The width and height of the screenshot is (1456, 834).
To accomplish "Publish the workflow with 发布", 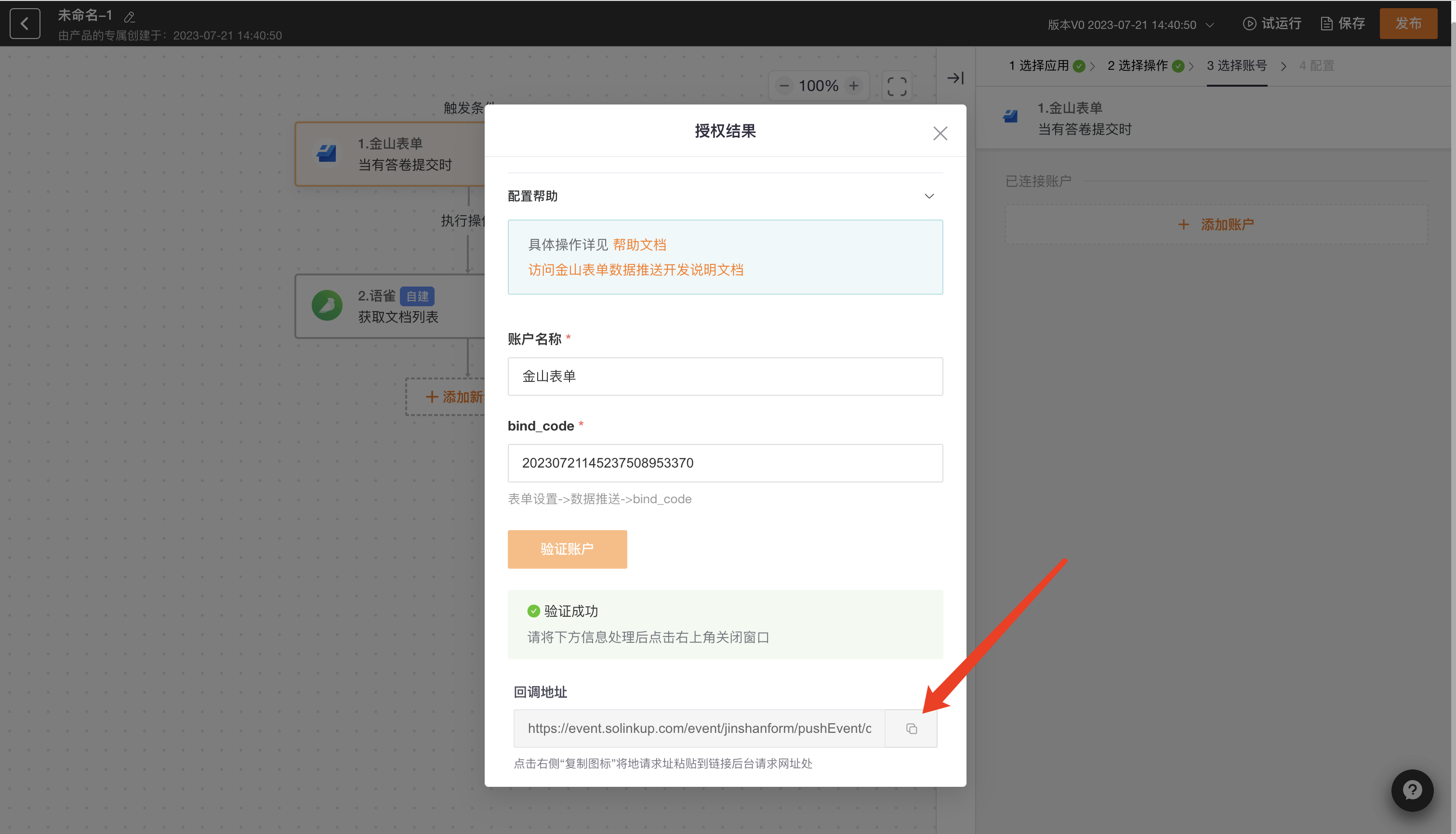I will (1408, 24).
